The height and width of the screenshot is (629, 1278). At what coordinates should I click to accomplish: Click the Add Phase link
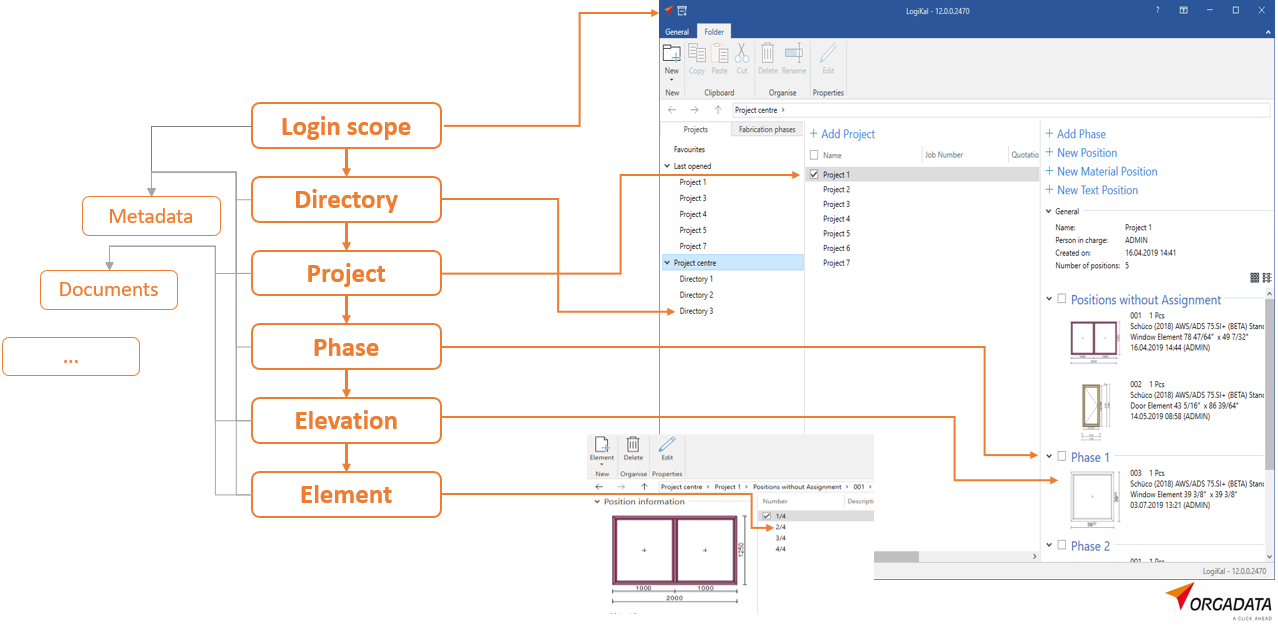(x=1076, y=134)
